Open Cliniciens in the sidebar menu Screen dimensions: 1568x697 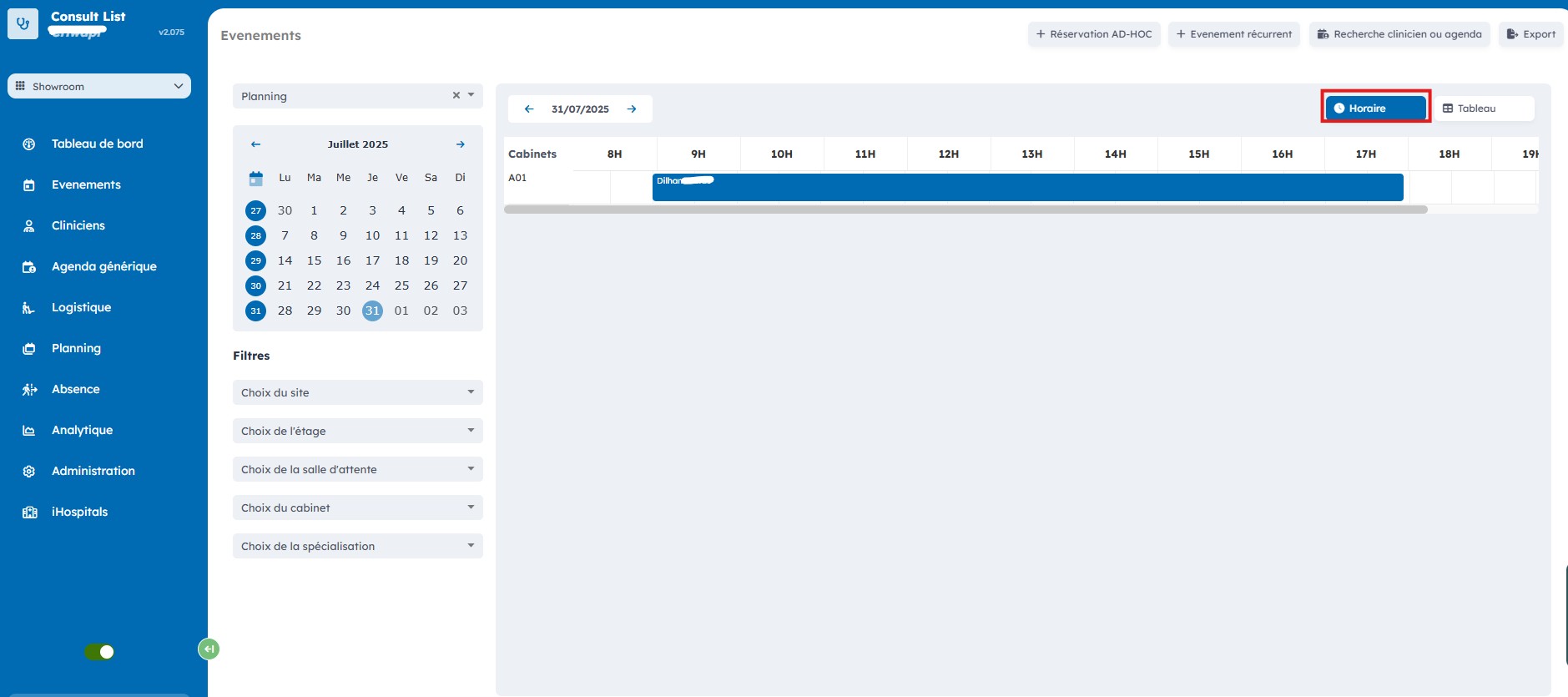(78, 225)
